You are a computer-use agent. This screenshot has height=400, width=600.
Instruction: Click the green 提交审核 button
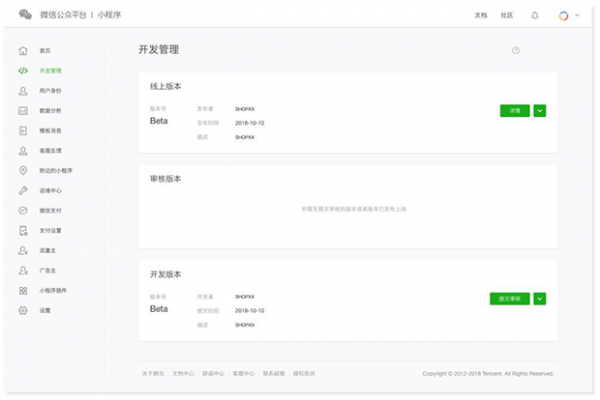click(509, 298)
